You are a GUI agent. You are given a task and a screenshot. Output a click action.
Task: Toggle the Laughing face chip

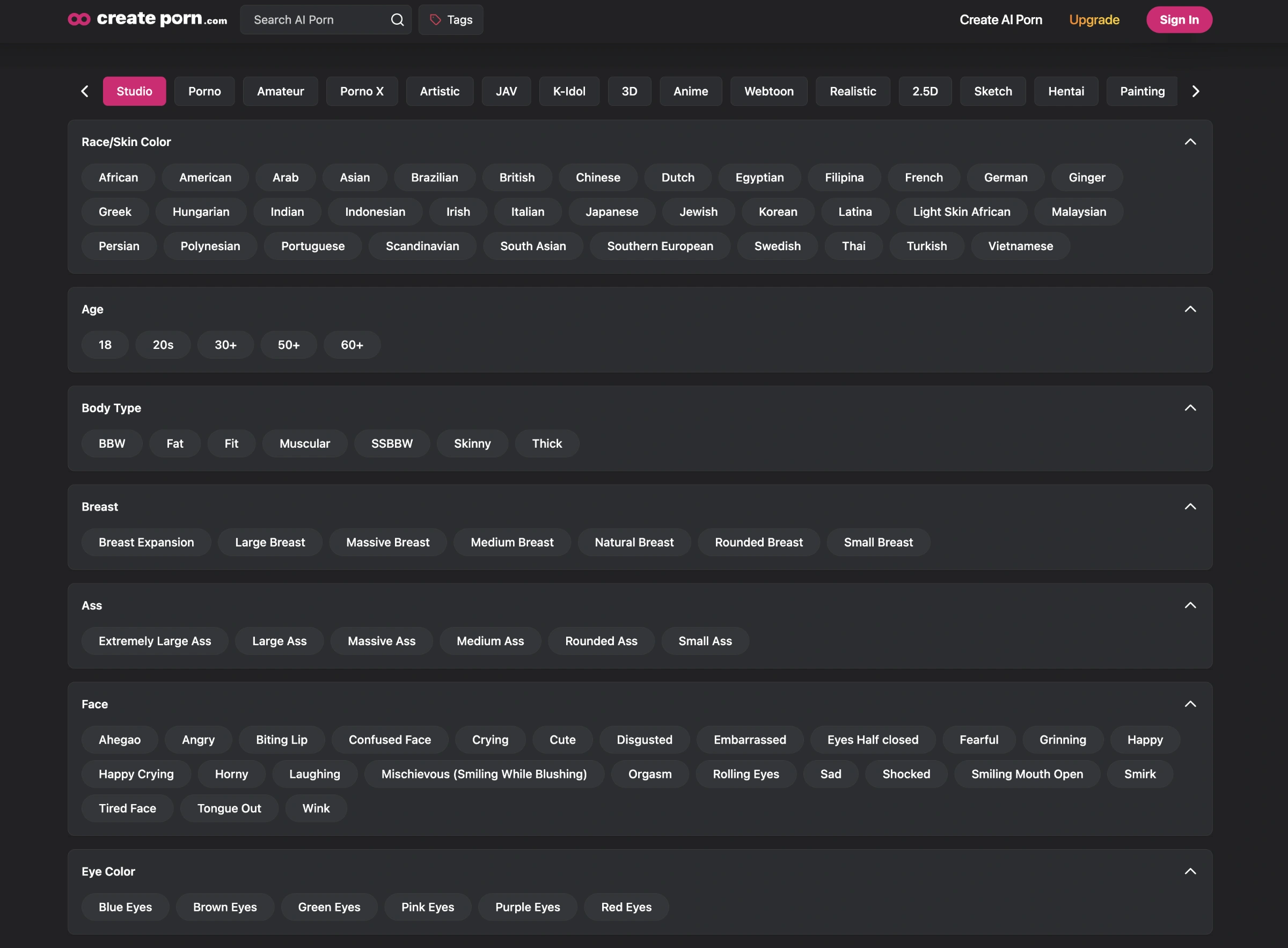[314, 774]
